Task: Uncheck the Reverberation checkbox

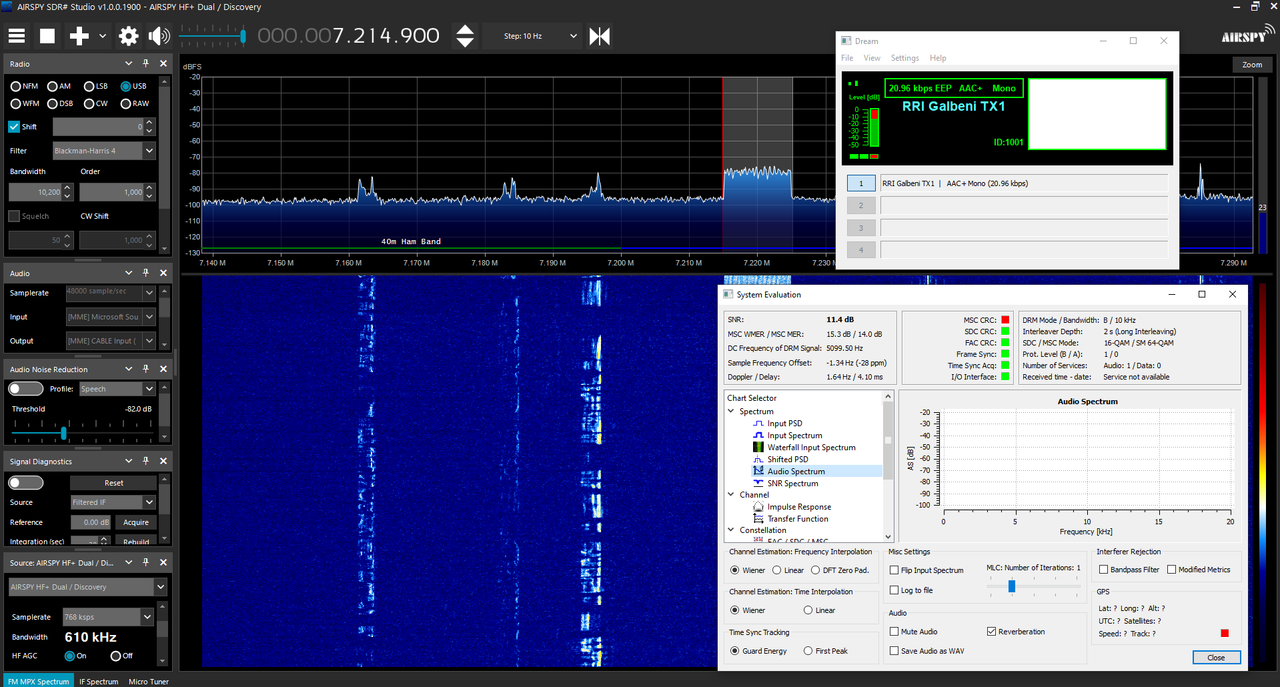Action: (991, 632)
